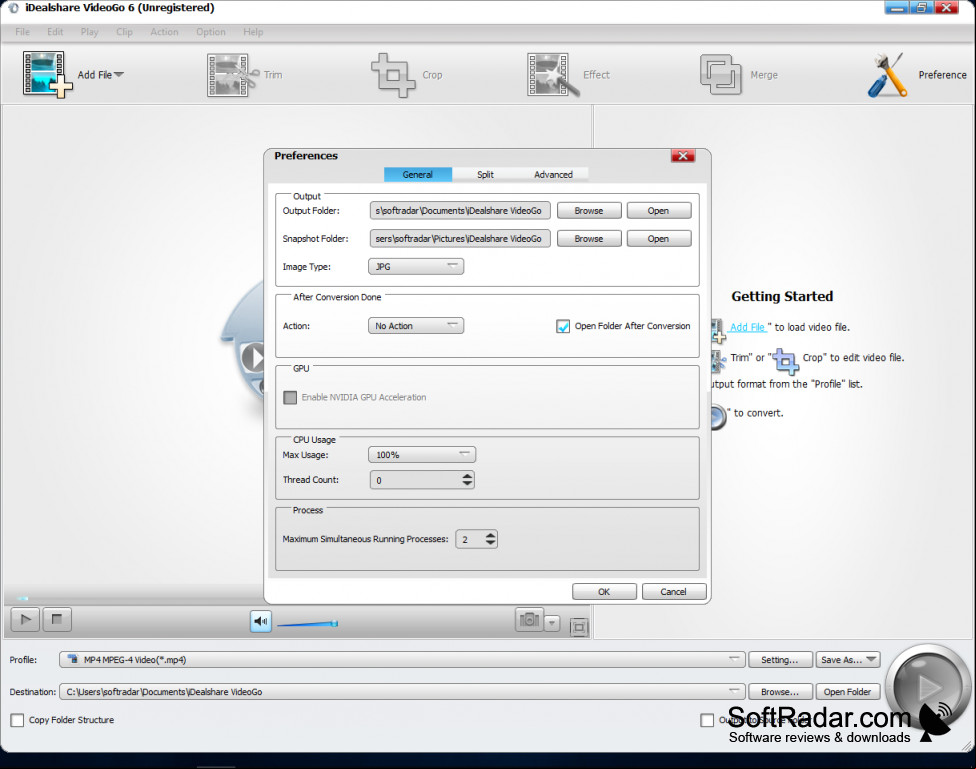This screenshot has height=769, width=976.
Task: Click the Thread Count stepper arrows
Action: coord(467,479)
